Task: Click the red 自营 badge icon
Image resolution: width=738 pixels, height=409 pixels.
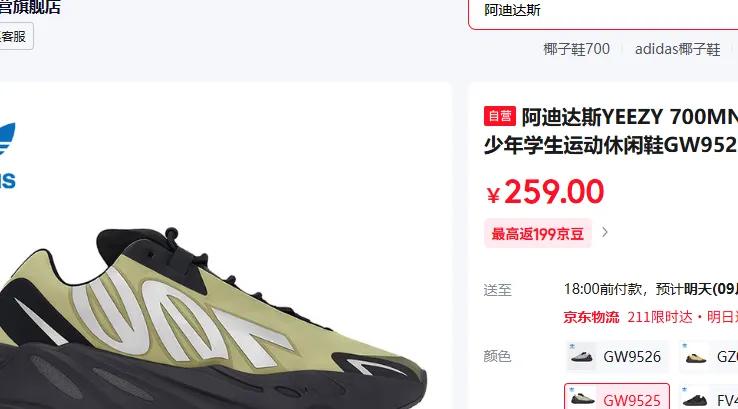Action: point(499,116)
